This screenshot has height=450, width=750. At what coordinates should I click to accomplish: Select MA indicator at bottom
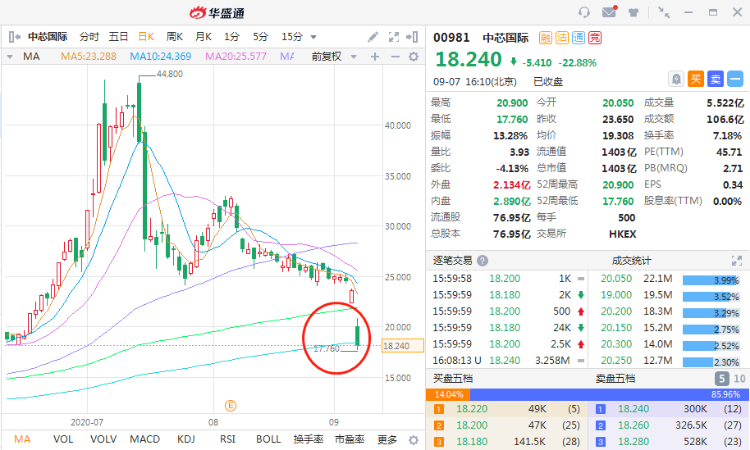pyautogui.click(x=22, y=439)
